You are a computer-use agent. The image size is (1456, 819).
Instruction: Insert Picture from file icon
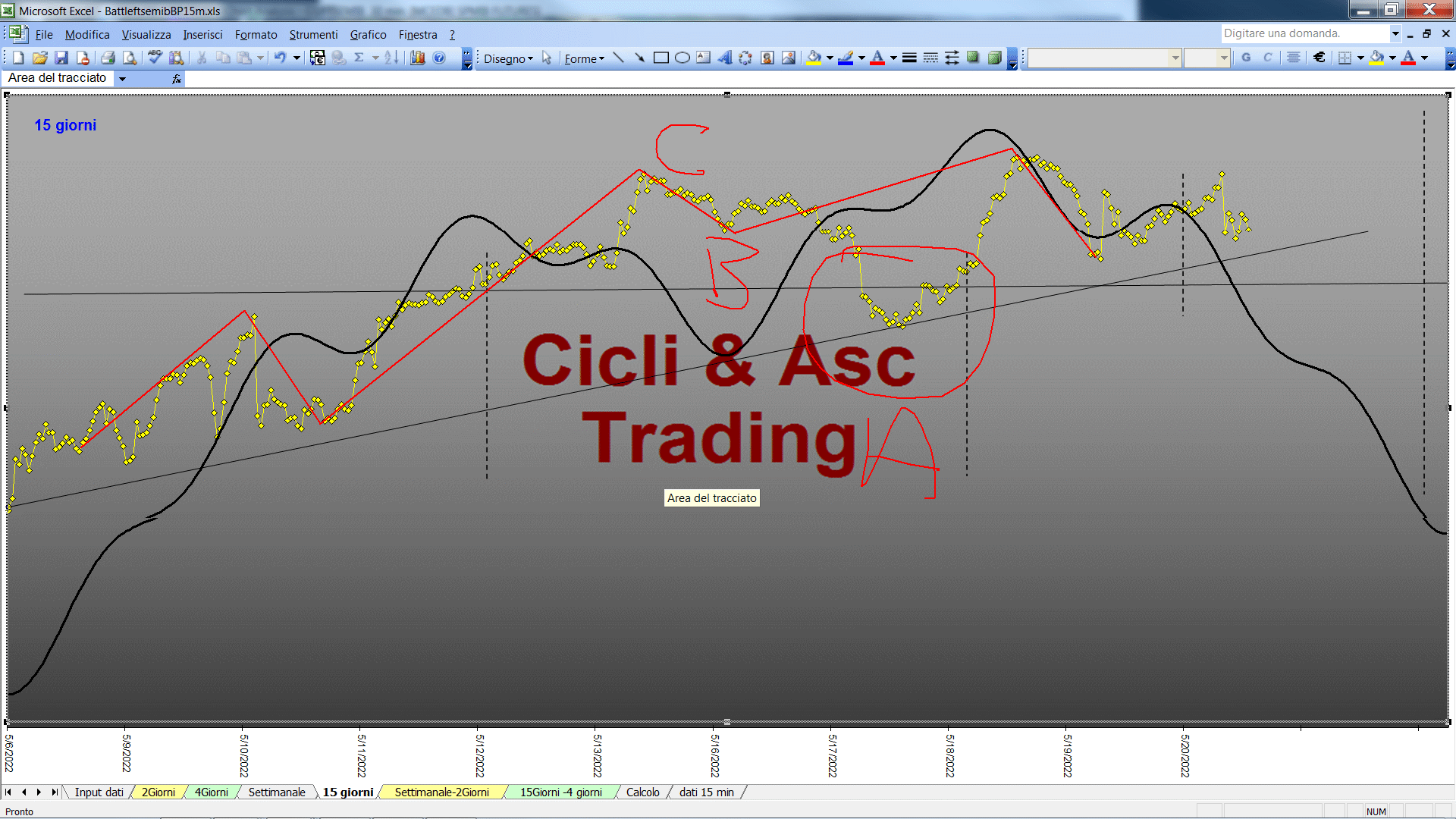click(789, 58)
